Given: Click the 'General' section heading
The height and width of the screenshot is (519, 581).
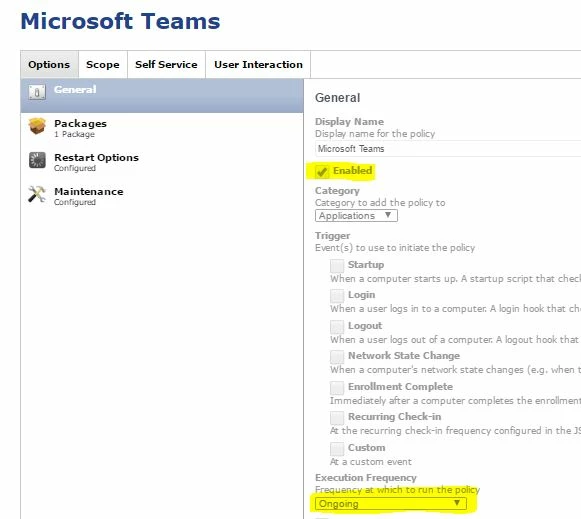Looking at the screenshot, I should click(x=338, y=98).
